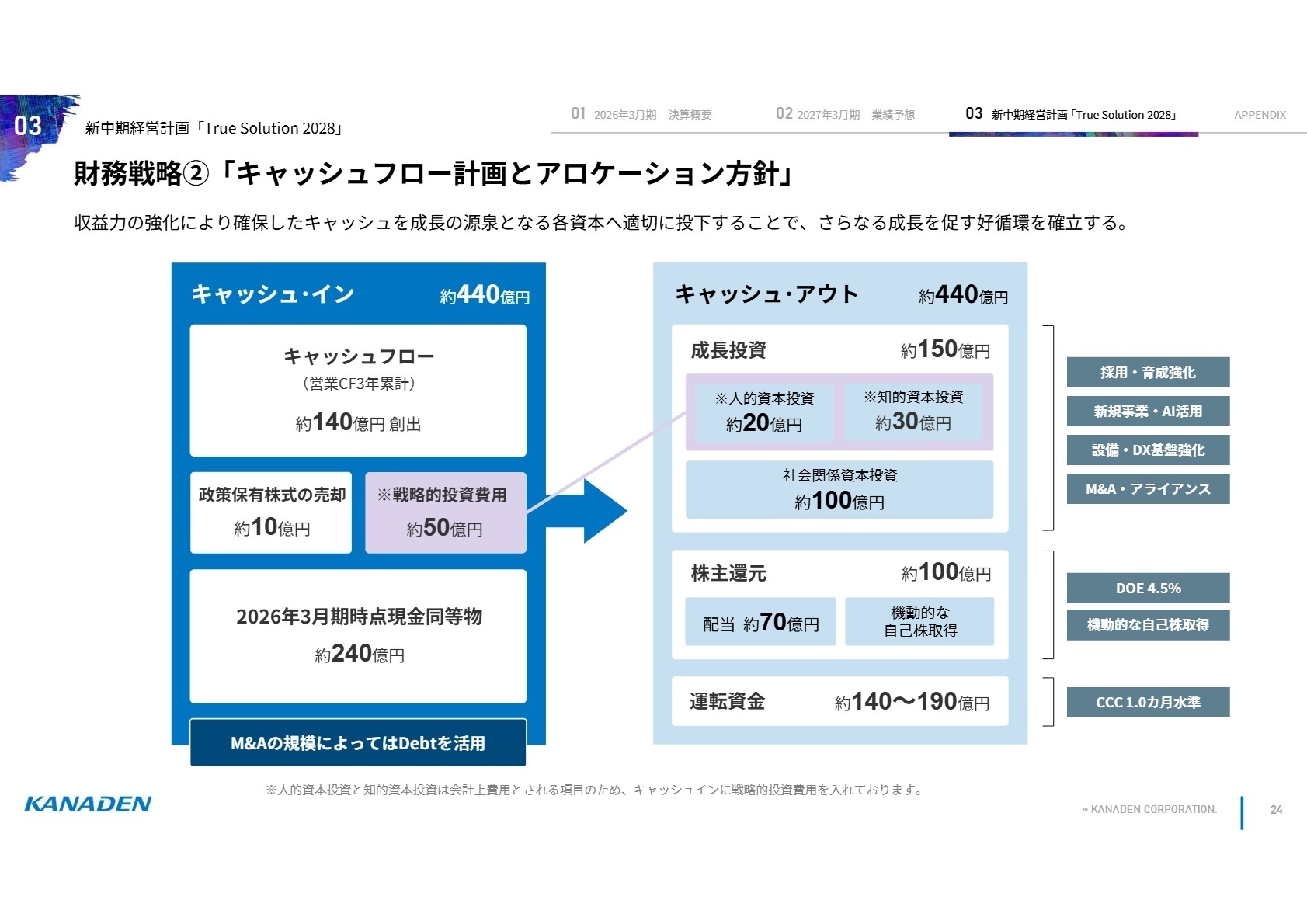
Task: Click the M&A・アライアンス label box
Action: pos(1148,488)
